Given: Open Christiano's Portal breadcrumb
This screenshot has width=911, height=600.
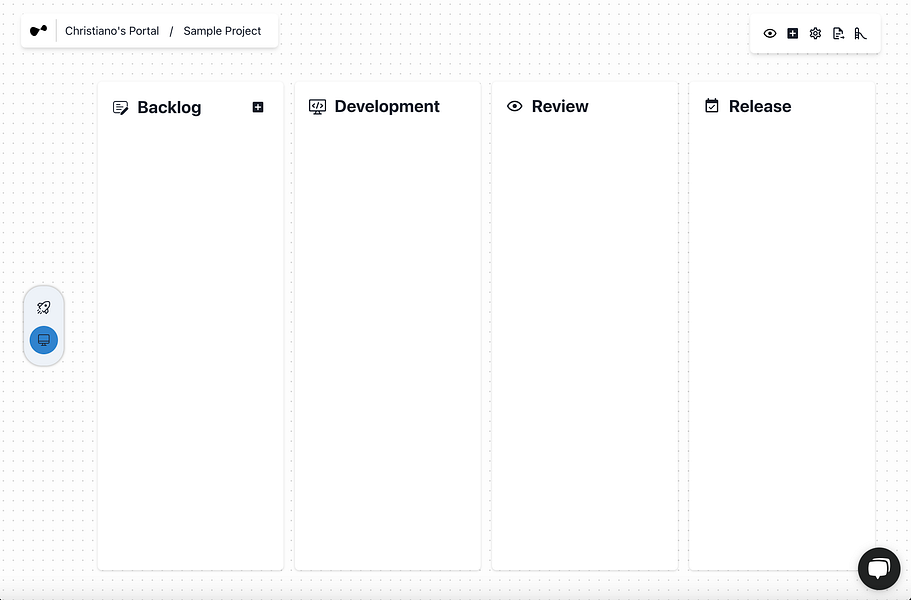Looking at the screenshot, I should [x=112, y=31].
